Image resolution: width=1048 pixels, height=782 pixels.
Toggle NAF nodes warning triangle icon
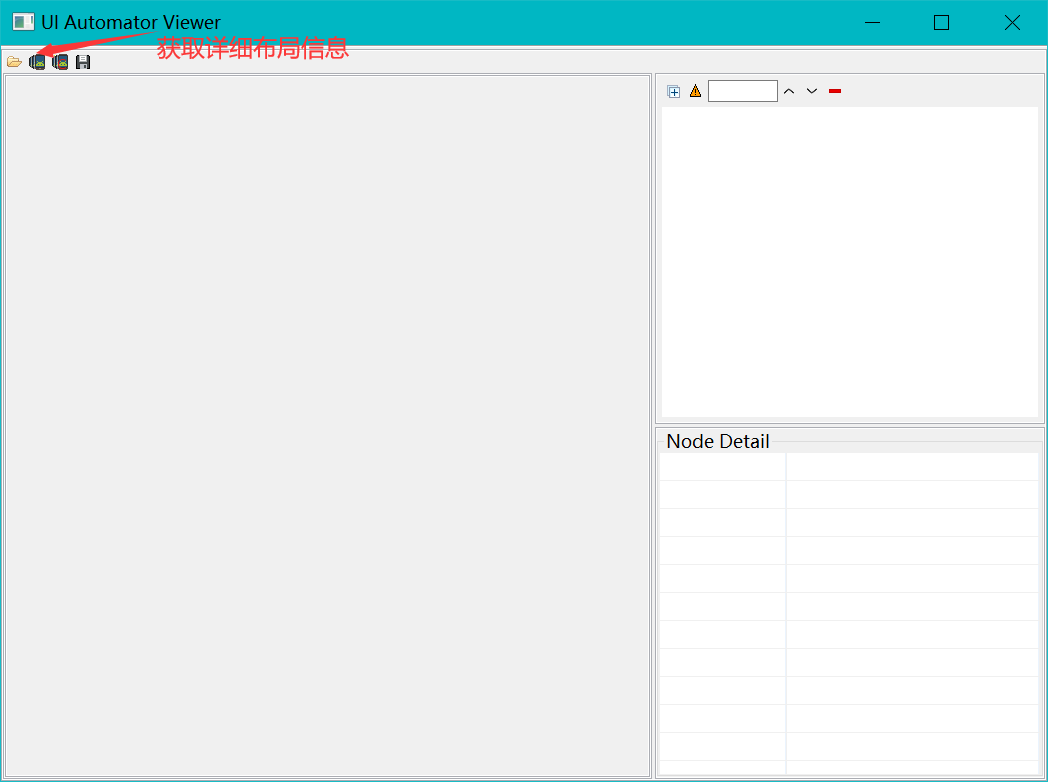click(696, 91)
